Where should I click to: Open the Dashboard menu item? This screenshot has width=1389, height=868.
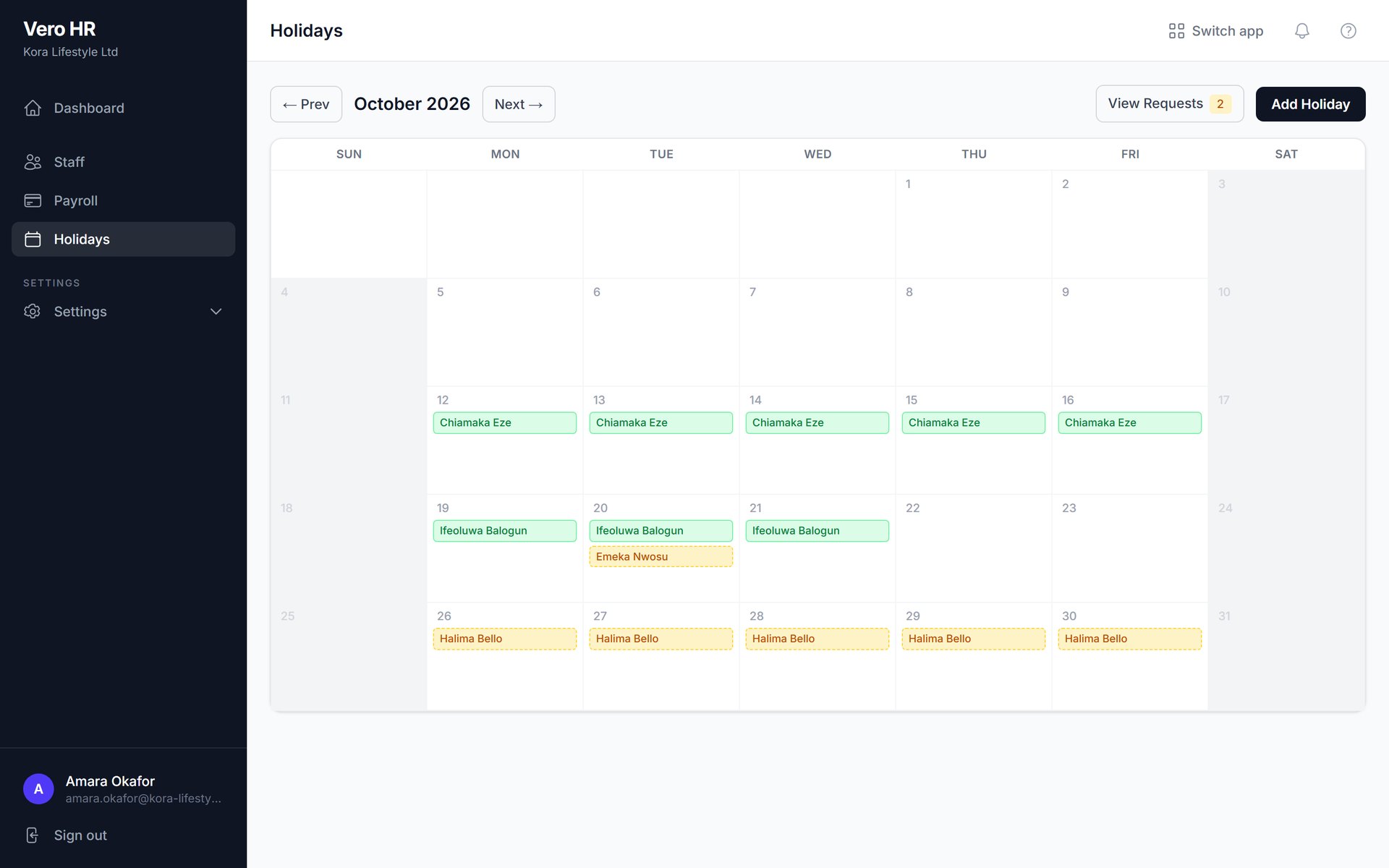point(123,108)
